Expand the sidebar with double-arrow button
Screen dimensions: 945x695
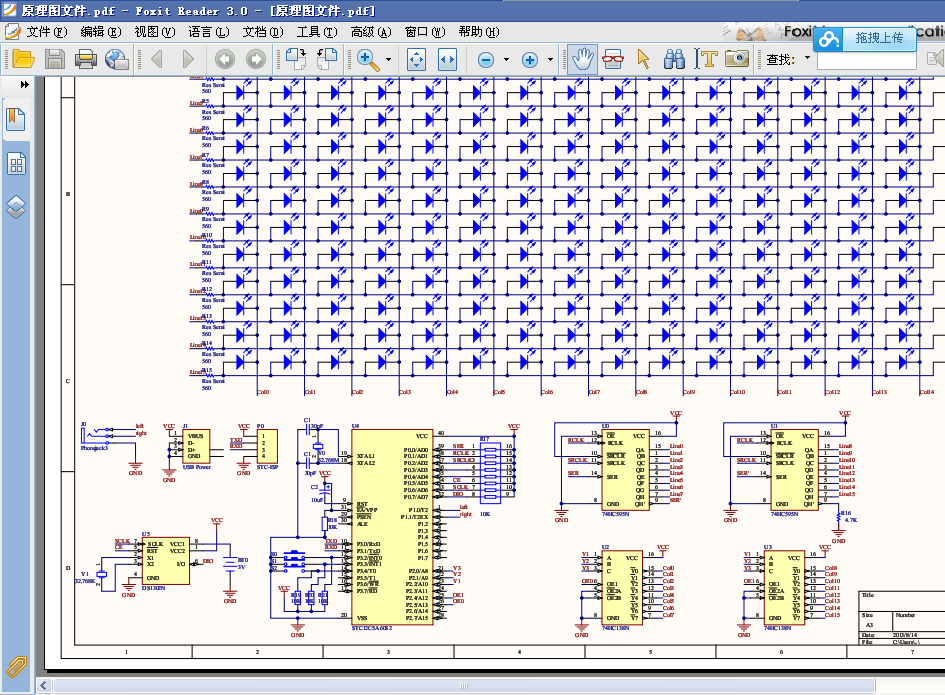tap(24, 85)
